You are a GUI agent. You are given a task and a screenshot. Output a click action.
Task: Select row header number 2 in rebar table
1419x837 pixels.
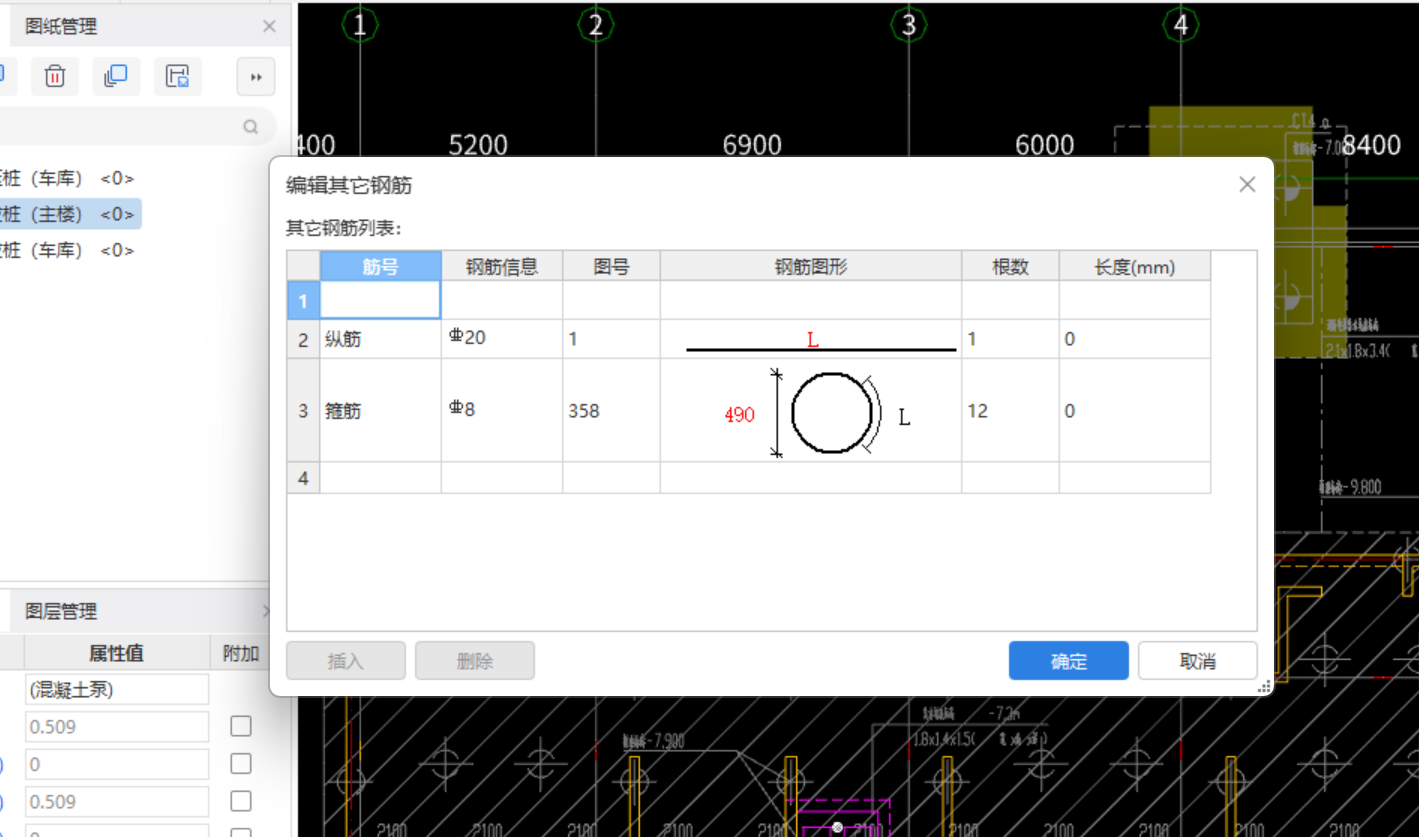coord(303,340)
